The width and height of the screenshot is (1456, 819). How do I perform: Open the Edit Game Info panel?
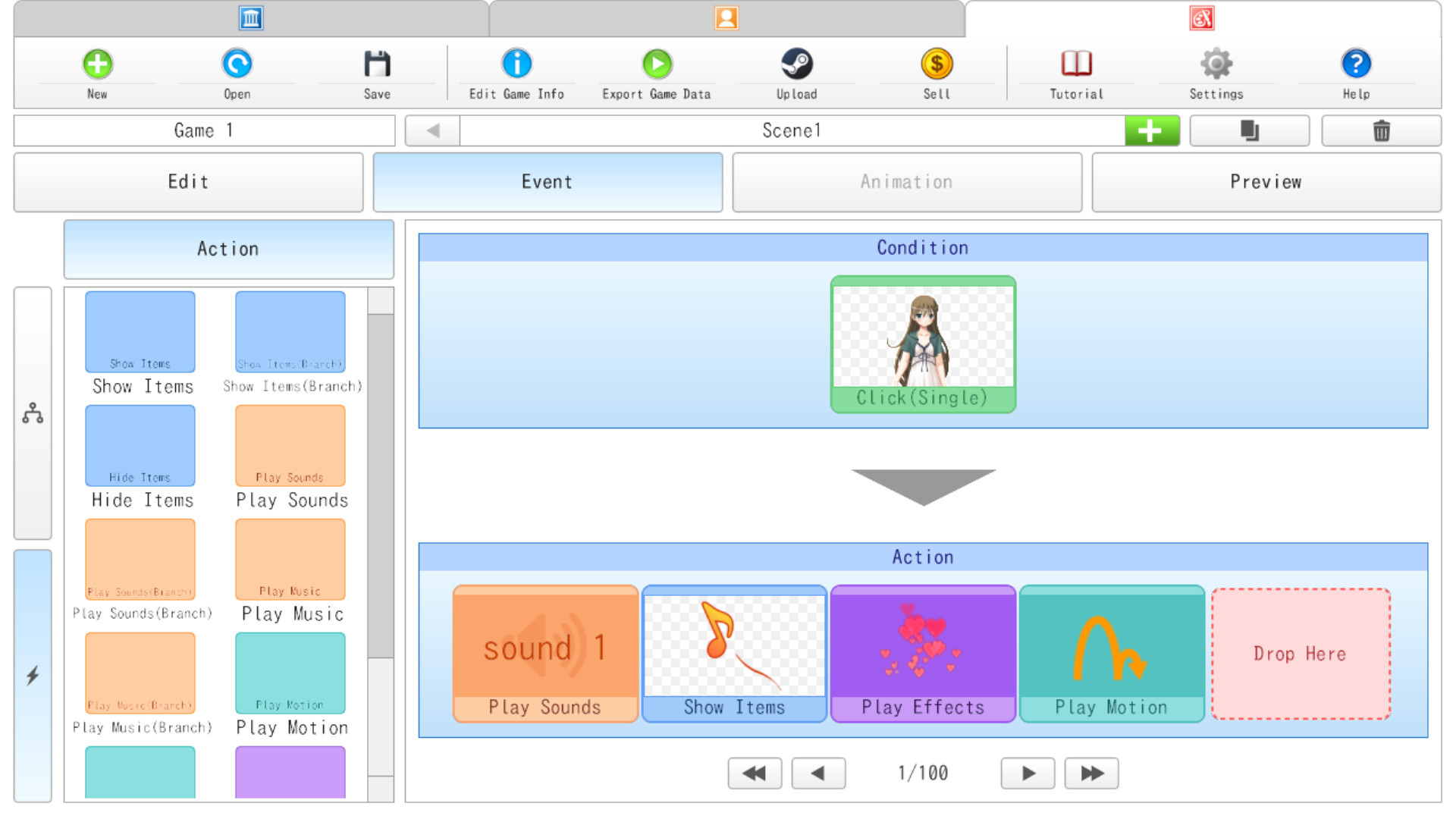pos(516,72)
